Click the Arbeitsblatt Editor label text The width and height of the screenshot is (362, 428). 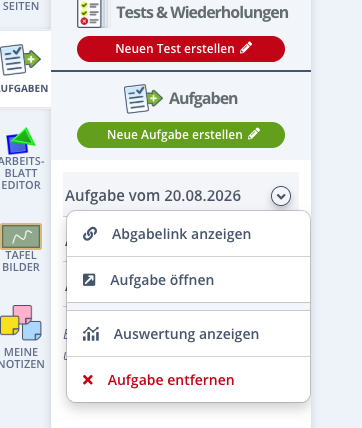tap(22, 173)
